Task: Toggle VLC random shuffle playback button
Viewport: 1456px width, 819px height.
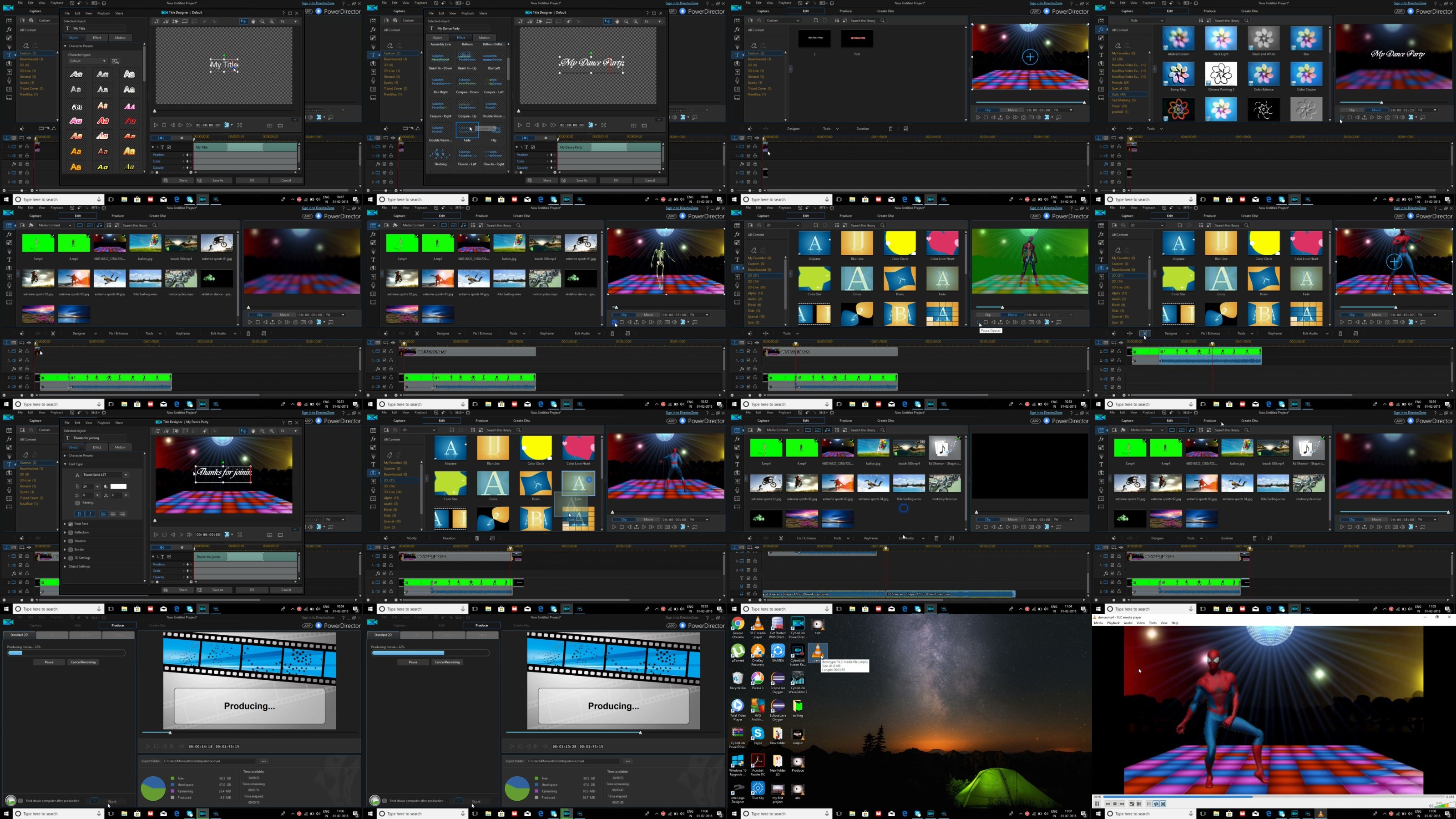Action: pyautogui.click(x=1163, y=804)
